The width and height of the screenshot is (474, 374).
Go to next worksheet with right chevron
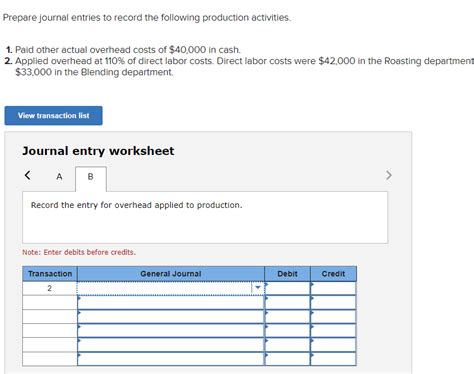point(389,175)
